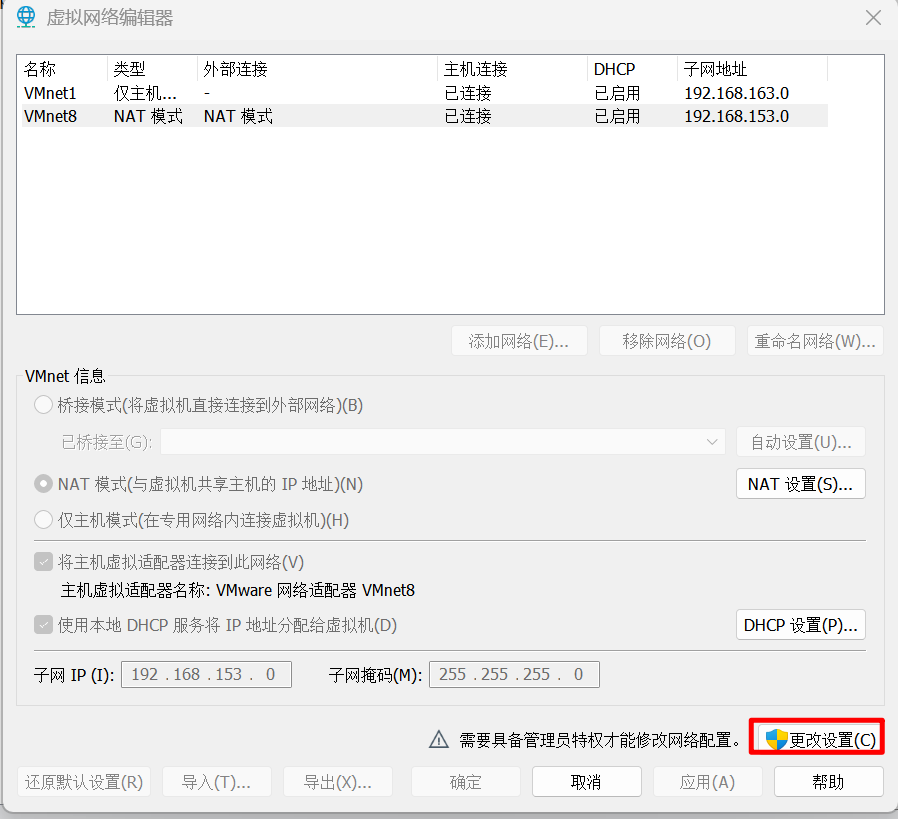Select 桥接模式 radio button
Image resolution: width=898 pixels, height=819 pixels.
[44, 405]
